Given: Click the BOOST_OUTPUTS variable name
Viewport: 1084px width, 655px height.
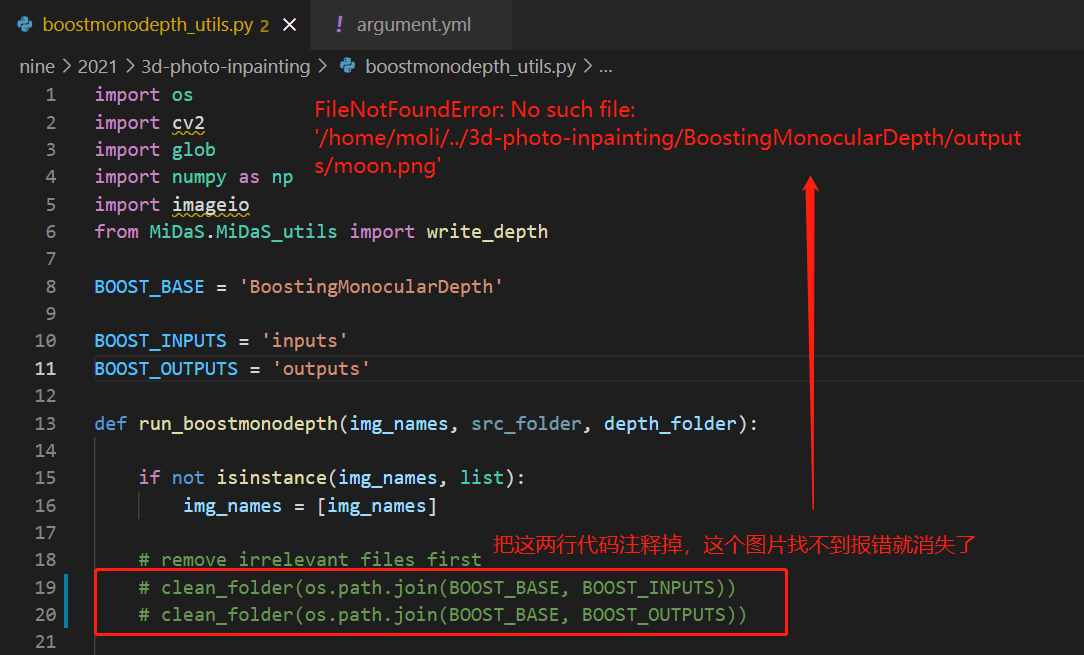Looking at the screenshot, I should click(166, 369).
